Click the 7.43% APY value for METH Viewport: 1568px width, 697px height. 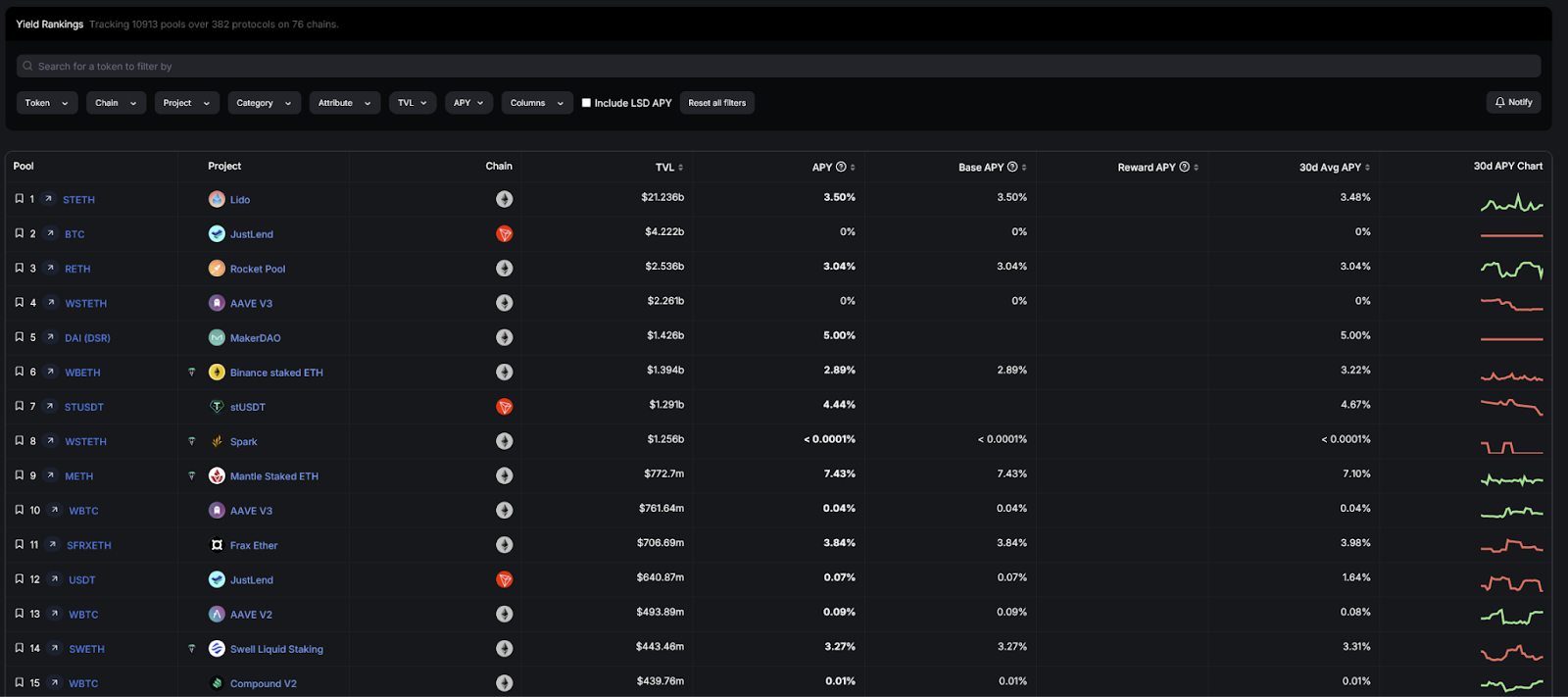[x=840, y=473]
